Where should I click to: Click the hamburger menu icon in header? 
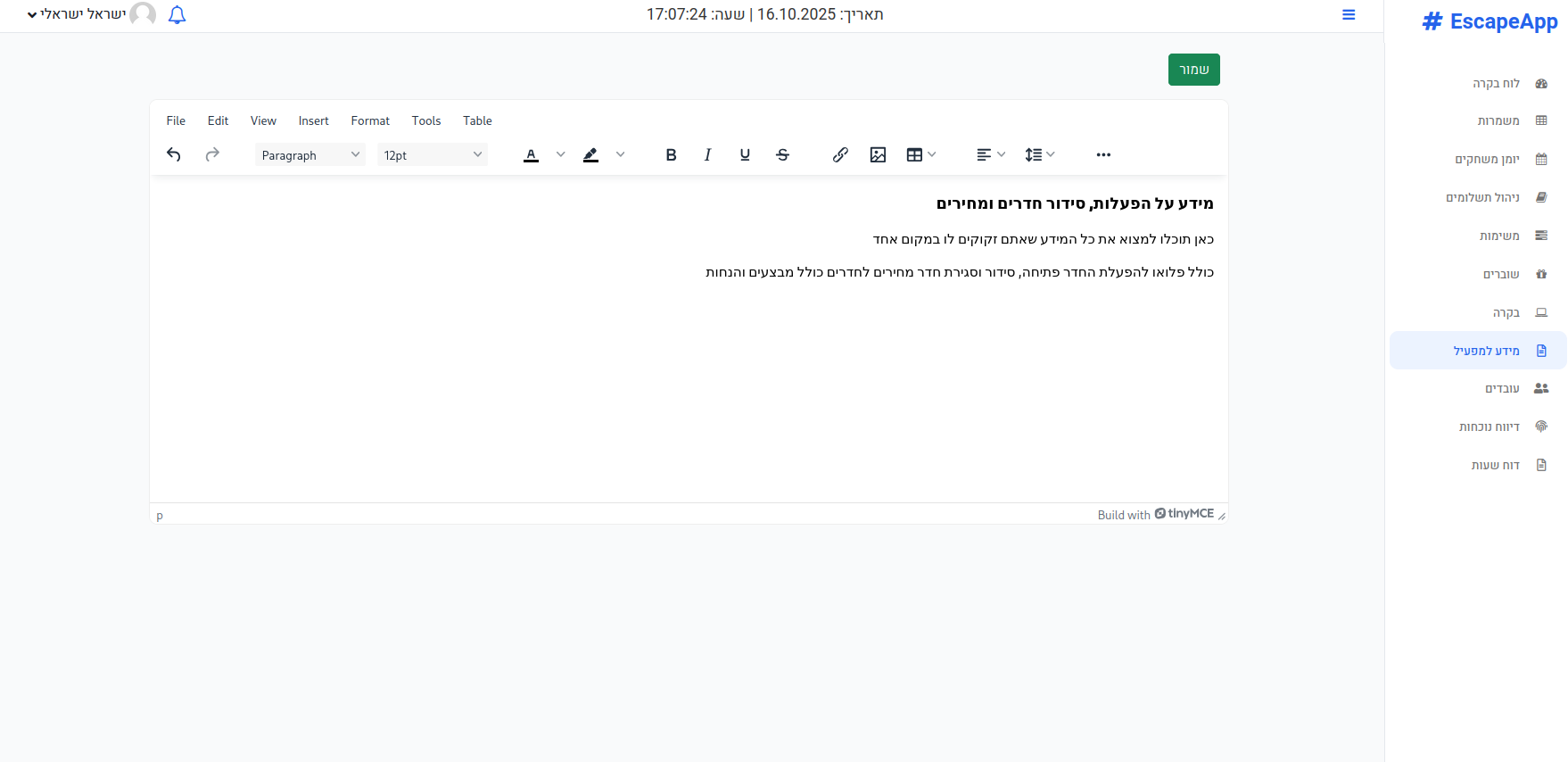(x=1349, y=15)
